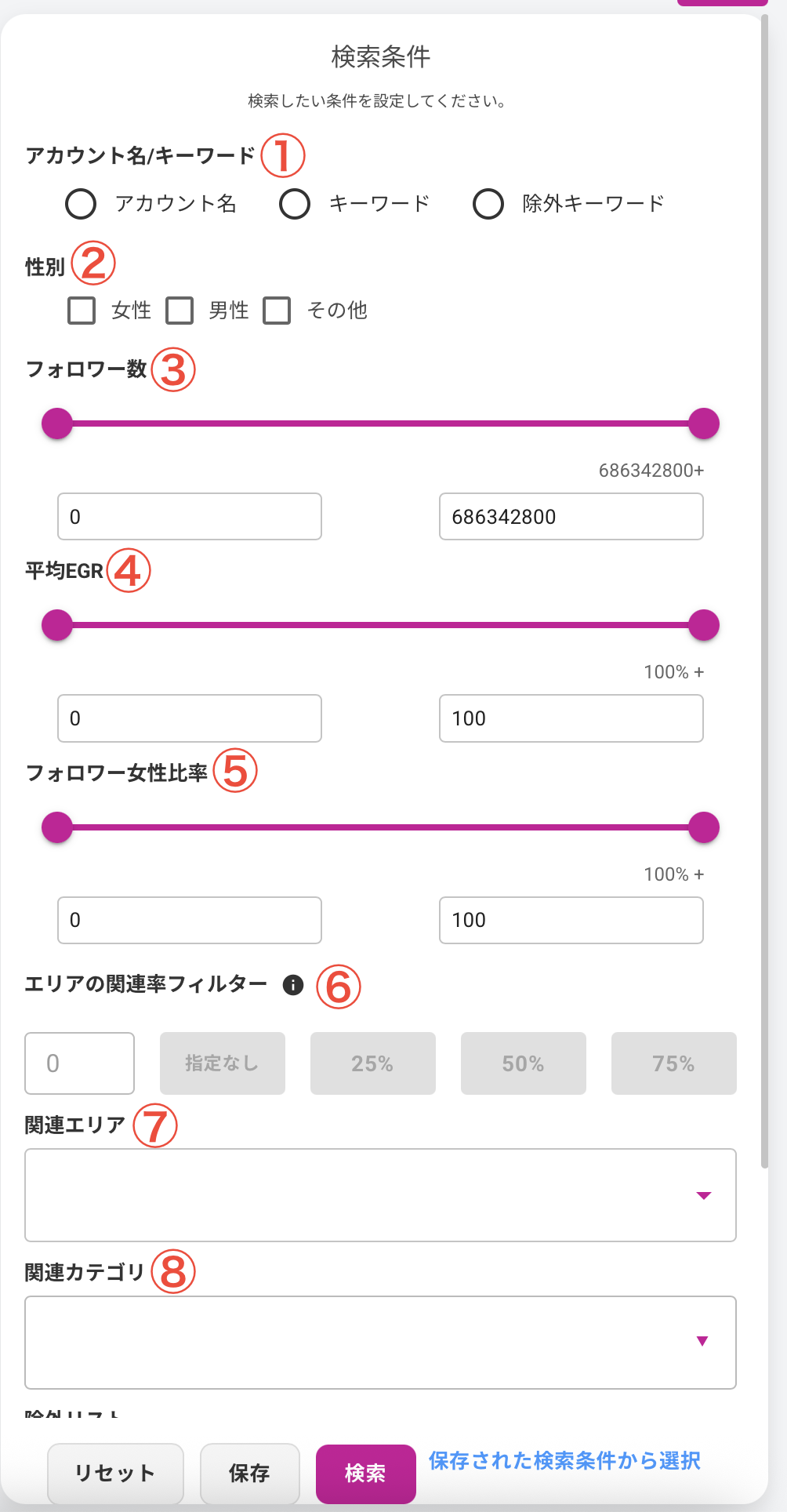Click the 平均EGR minimum value field
The height and width of the screenshot is (1512, 787).
click(190, 718)
